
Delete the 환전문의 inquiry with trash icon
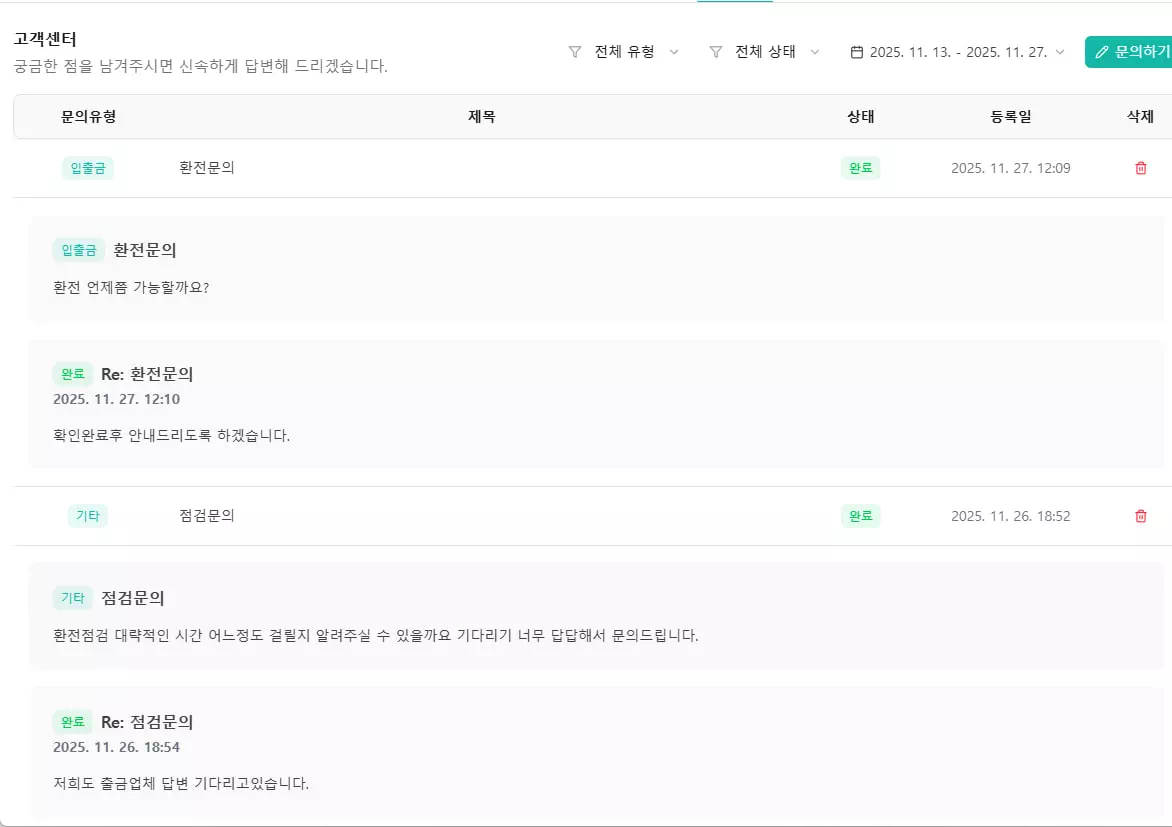pyautogui.click(x=1141, y=168)
